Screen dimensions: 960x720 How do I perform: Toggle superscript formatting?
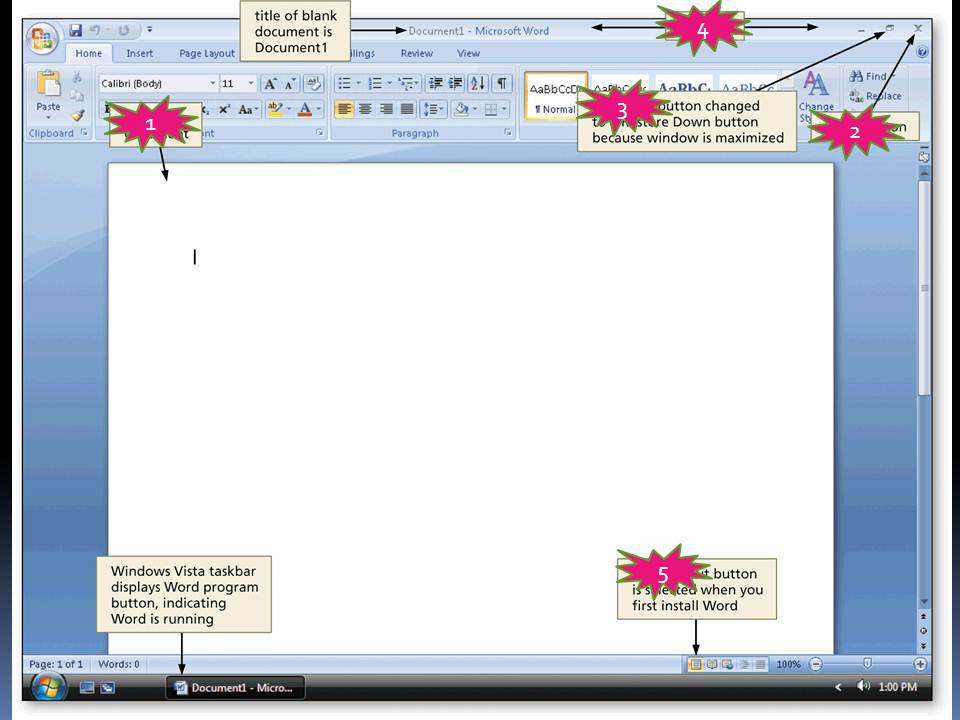pos(224,110)
